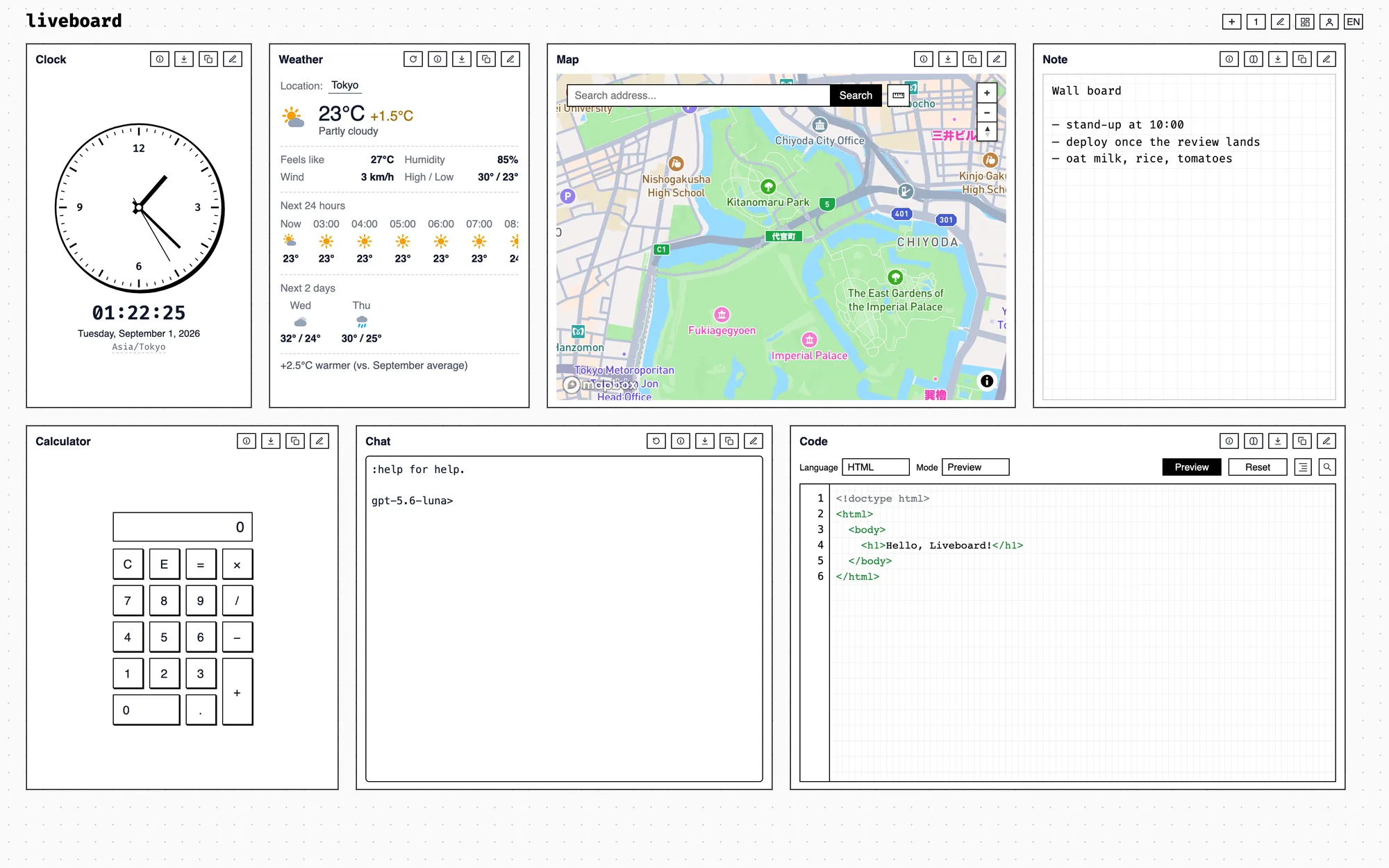Edit the Code widget with pencil icon
The width and height of the screenshot is (1389, 868).
tap(1326, 441)
